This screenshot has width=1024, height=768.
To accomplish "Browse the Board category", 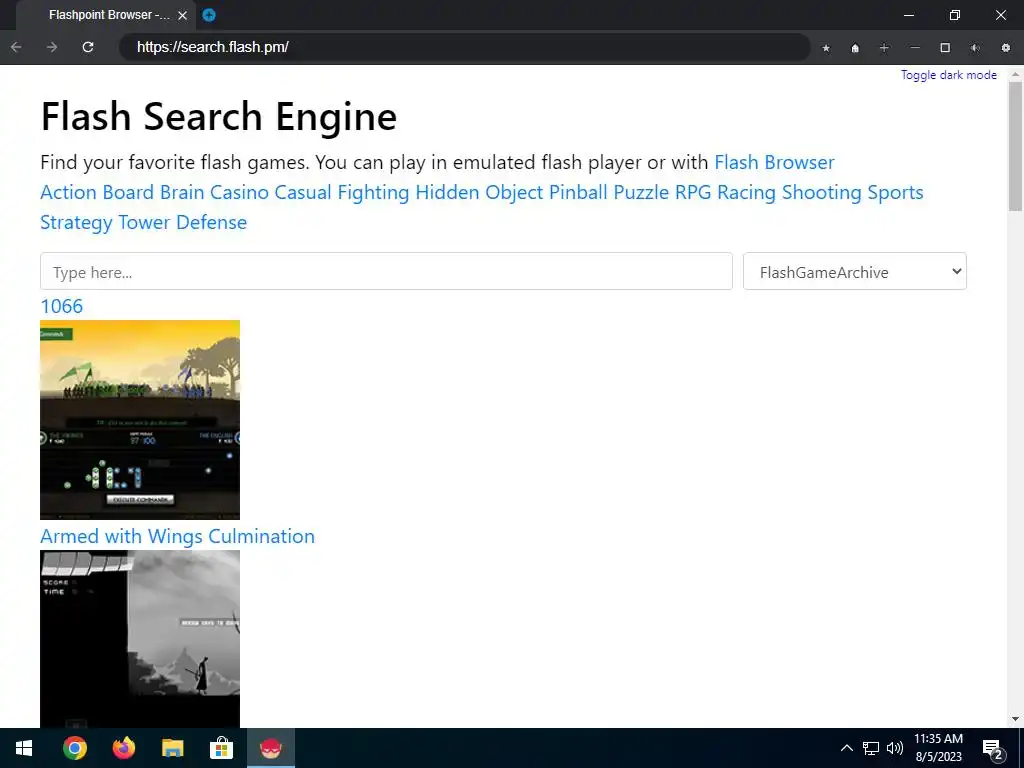I will click(128, 192).
